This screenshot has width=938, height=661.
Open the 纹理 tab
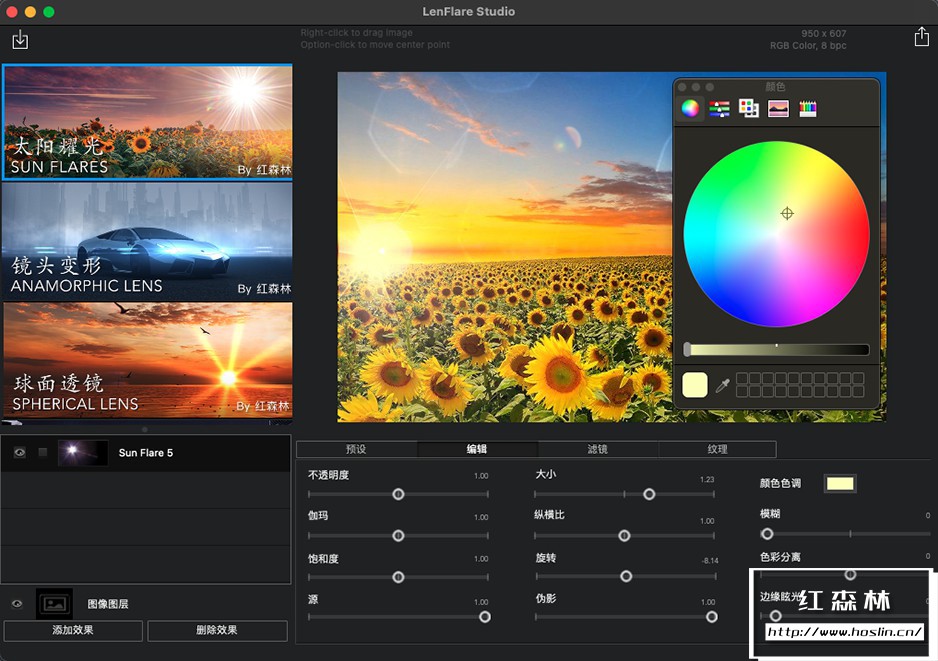pos(717,449)
